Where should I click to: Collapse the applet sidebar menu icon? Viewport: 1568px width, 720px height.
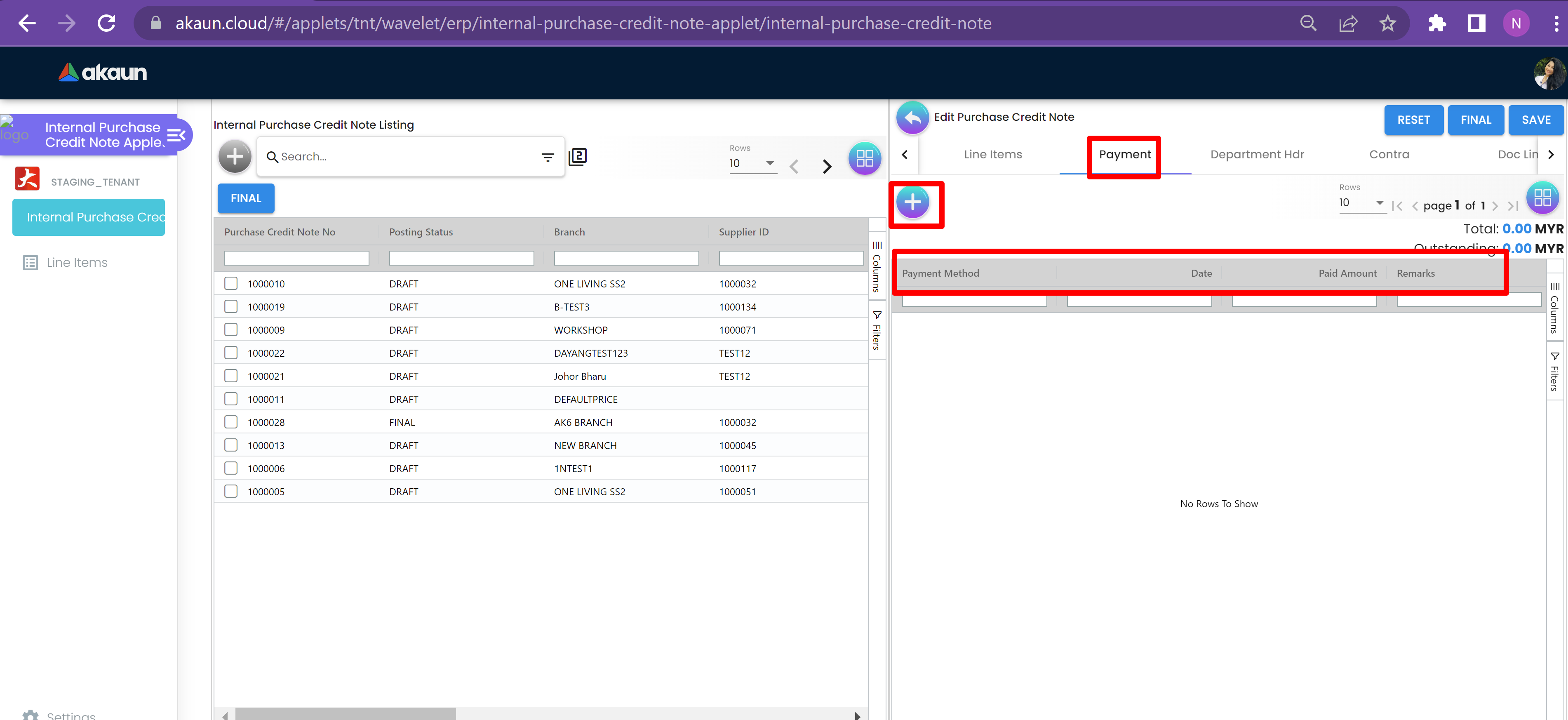click(x=176, y=135)
